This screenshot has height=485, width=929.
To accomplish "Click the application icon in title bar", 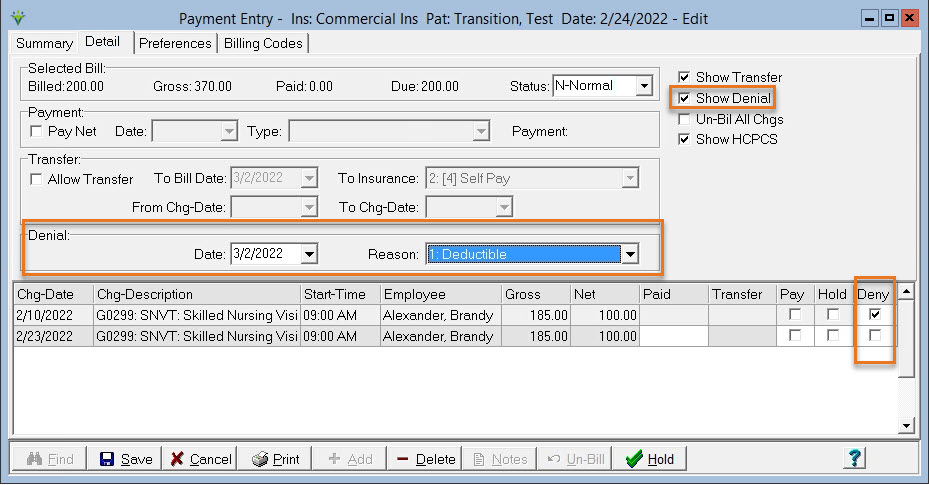I will tap(16, 18).
